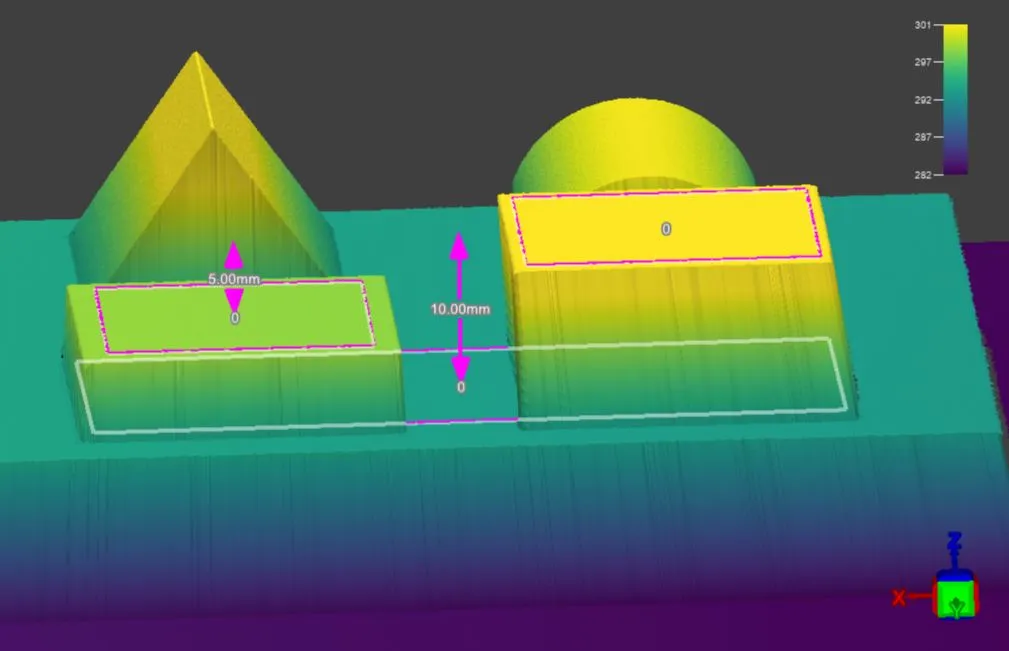Click the lower arrowhead of 5.00mm measurement
Screen dimensions: 1009x651
click(233, 298)
